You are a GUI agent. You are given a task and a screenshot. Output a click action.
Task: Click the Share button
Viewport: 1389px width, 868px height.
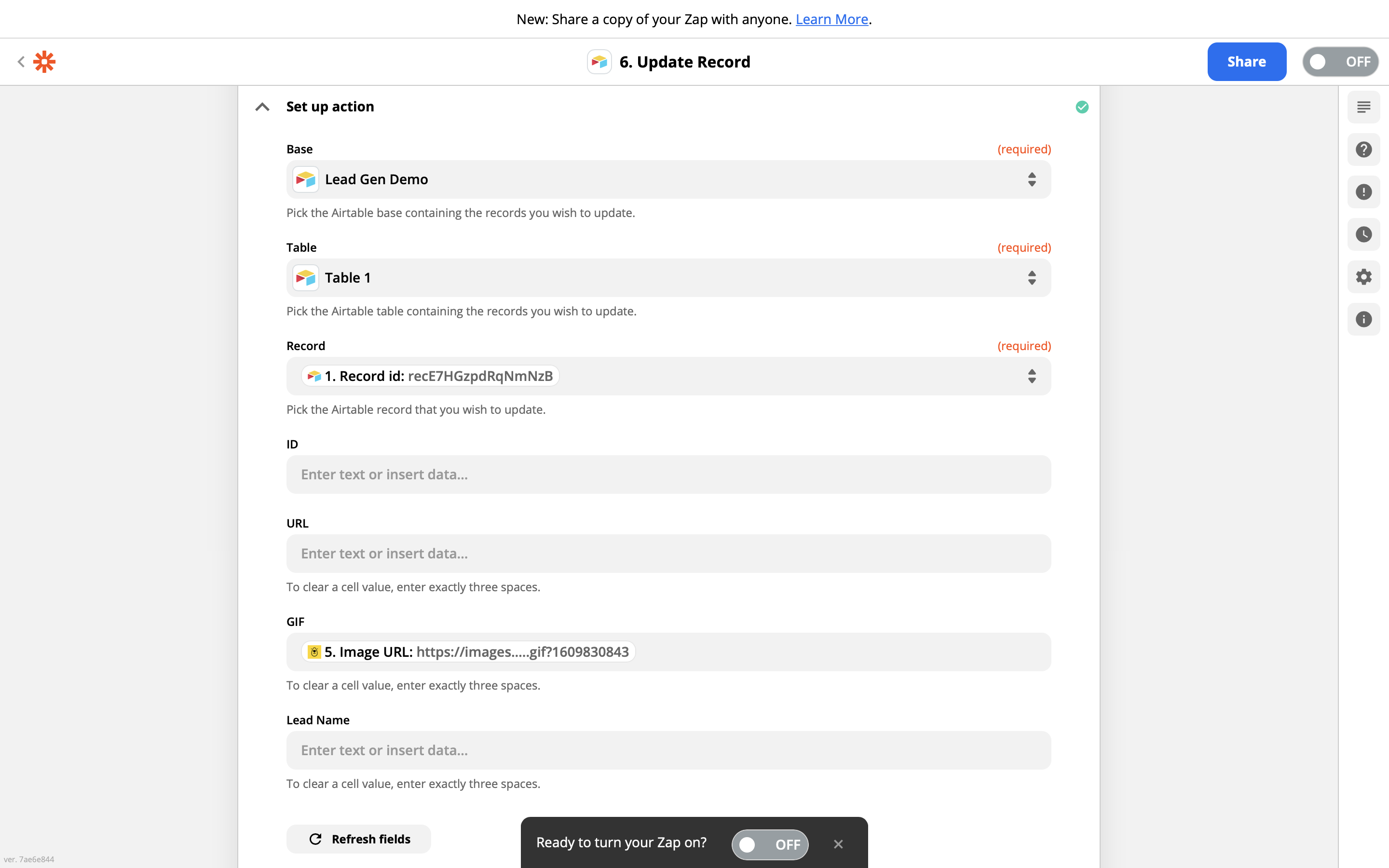1246,61
